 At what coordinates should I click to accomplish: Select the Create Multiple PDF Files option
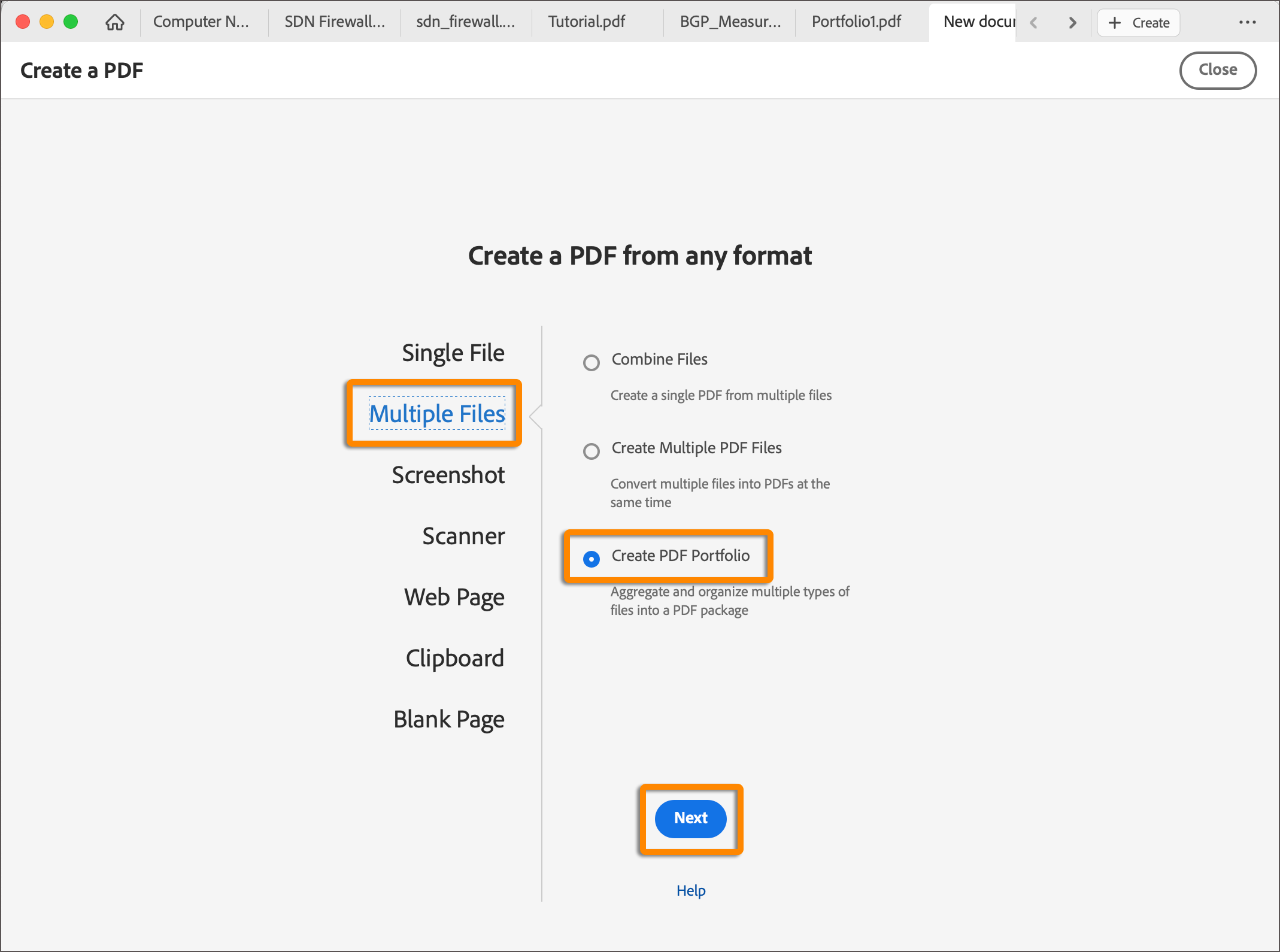tap(591, 451)
